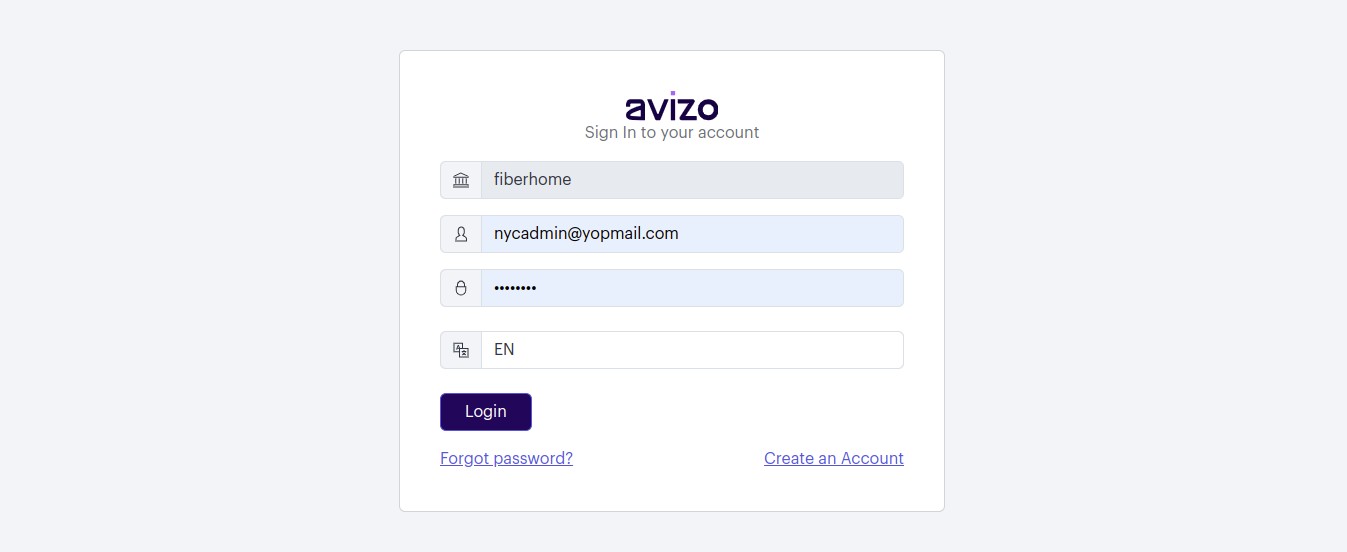Click the language translate icon beside EN
Image resolution: width=1347 pixels, height=552 pixels.
click(x=461, y=350)
